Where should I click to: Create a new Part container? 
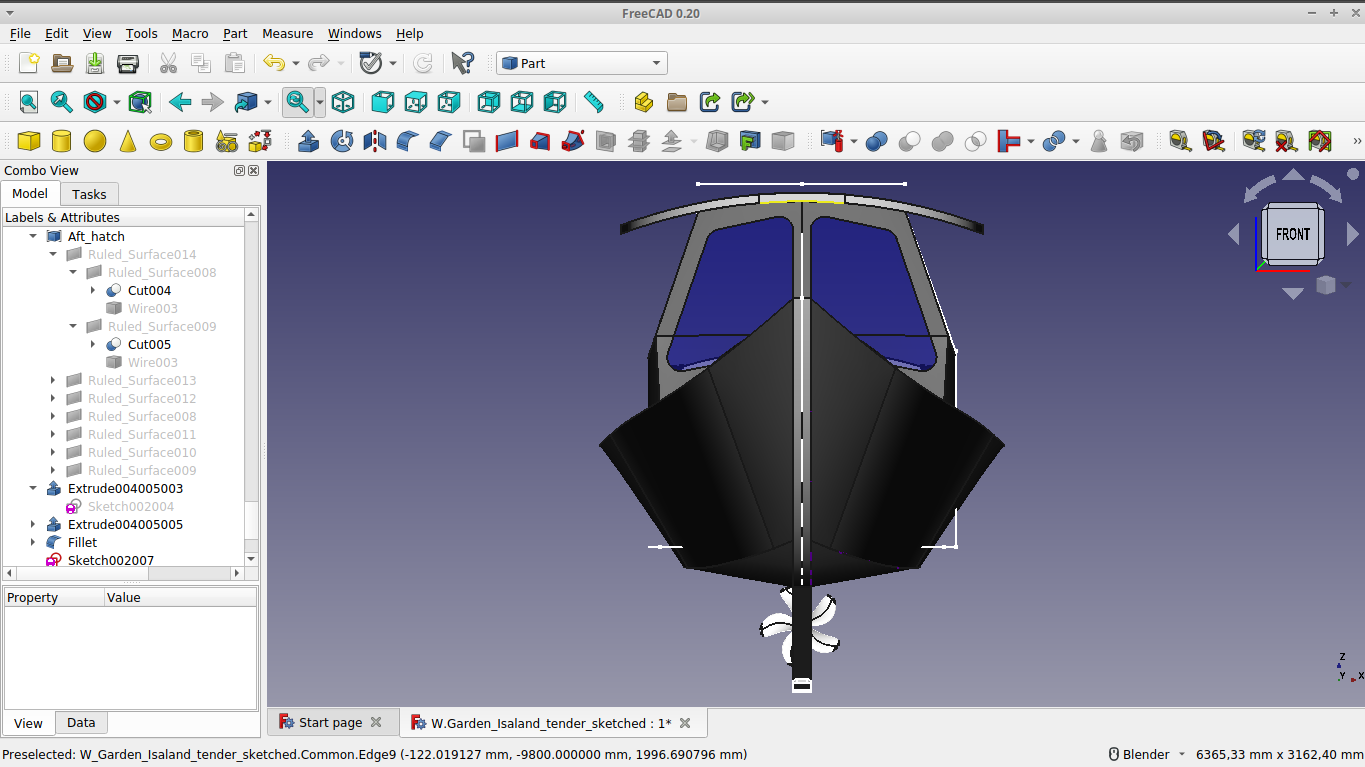pos(644,102)
